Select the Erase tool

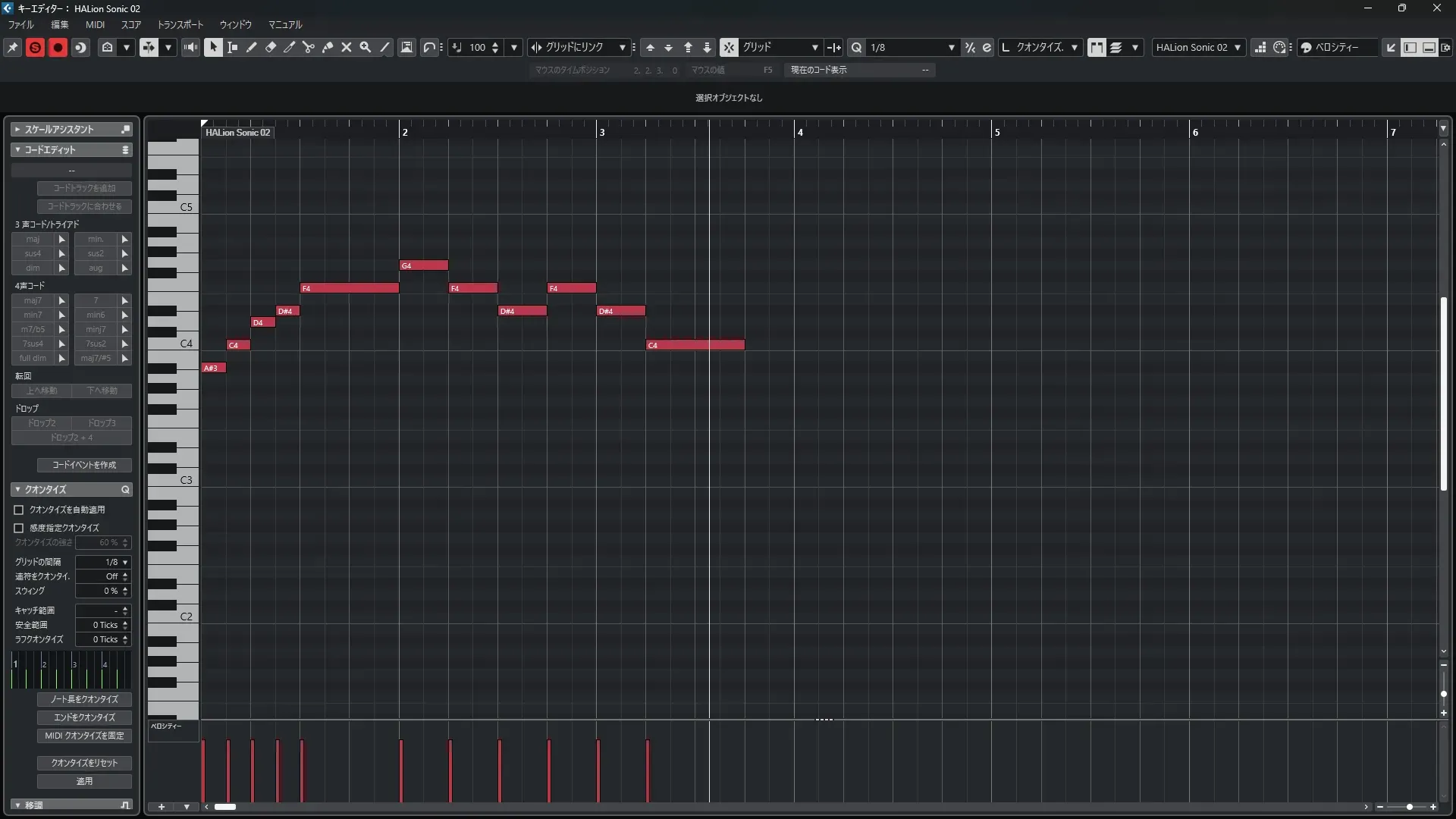(x=271, y=47)
